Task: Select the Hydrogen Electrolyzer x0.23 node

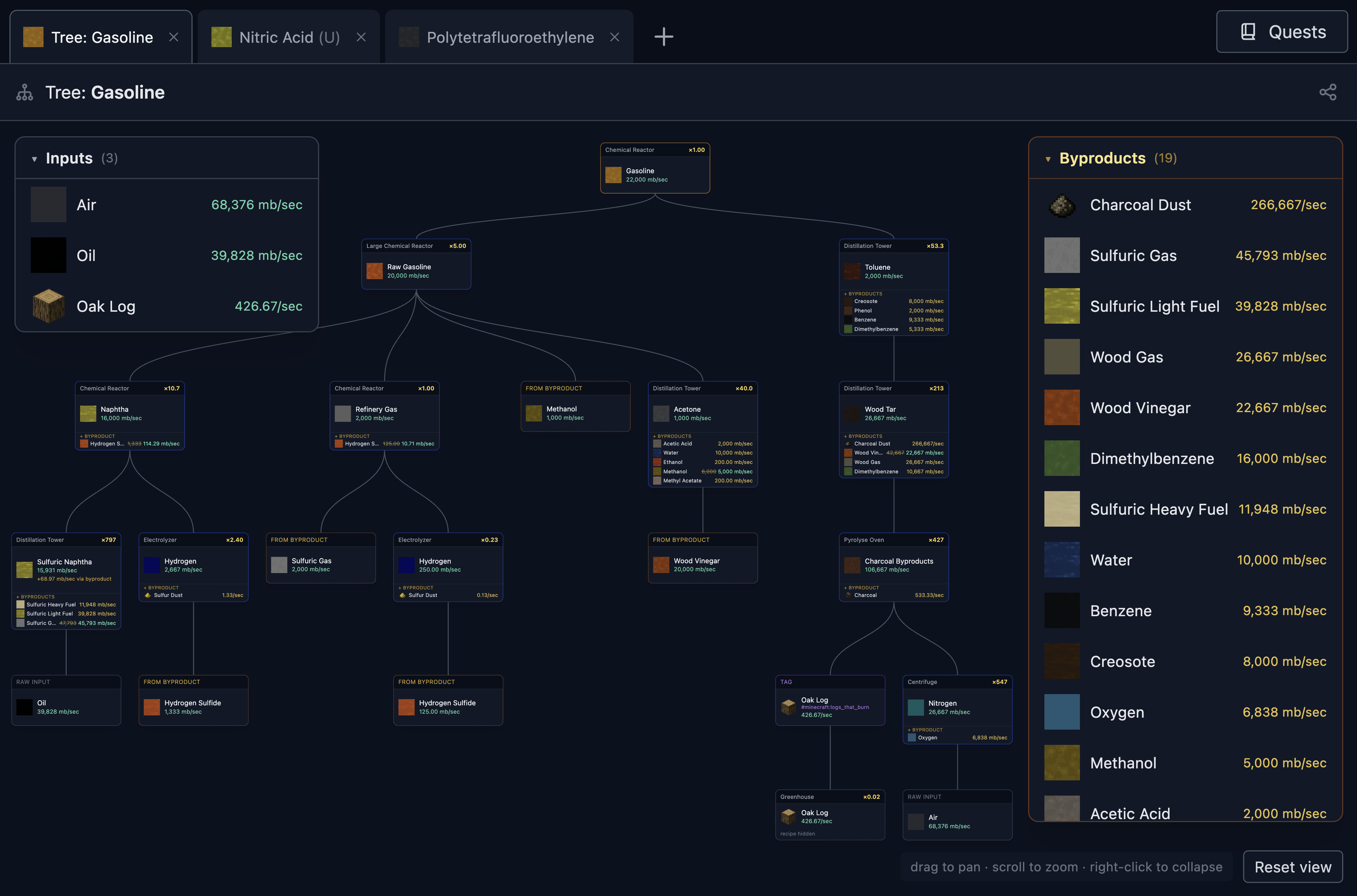Action: 448,567
